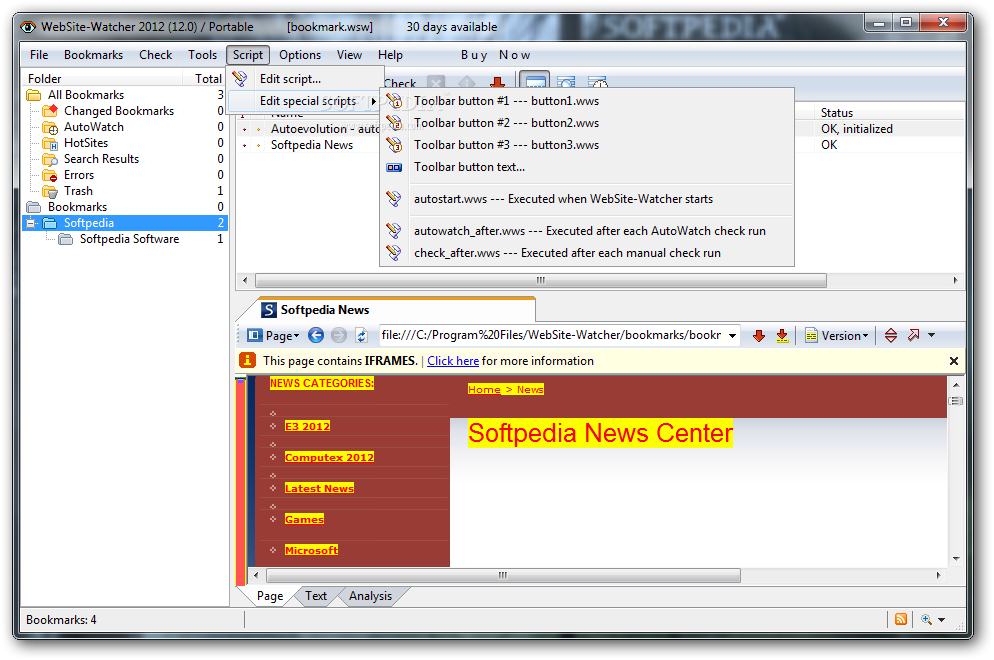Click the Errors folder icon

tap(50, 175)
